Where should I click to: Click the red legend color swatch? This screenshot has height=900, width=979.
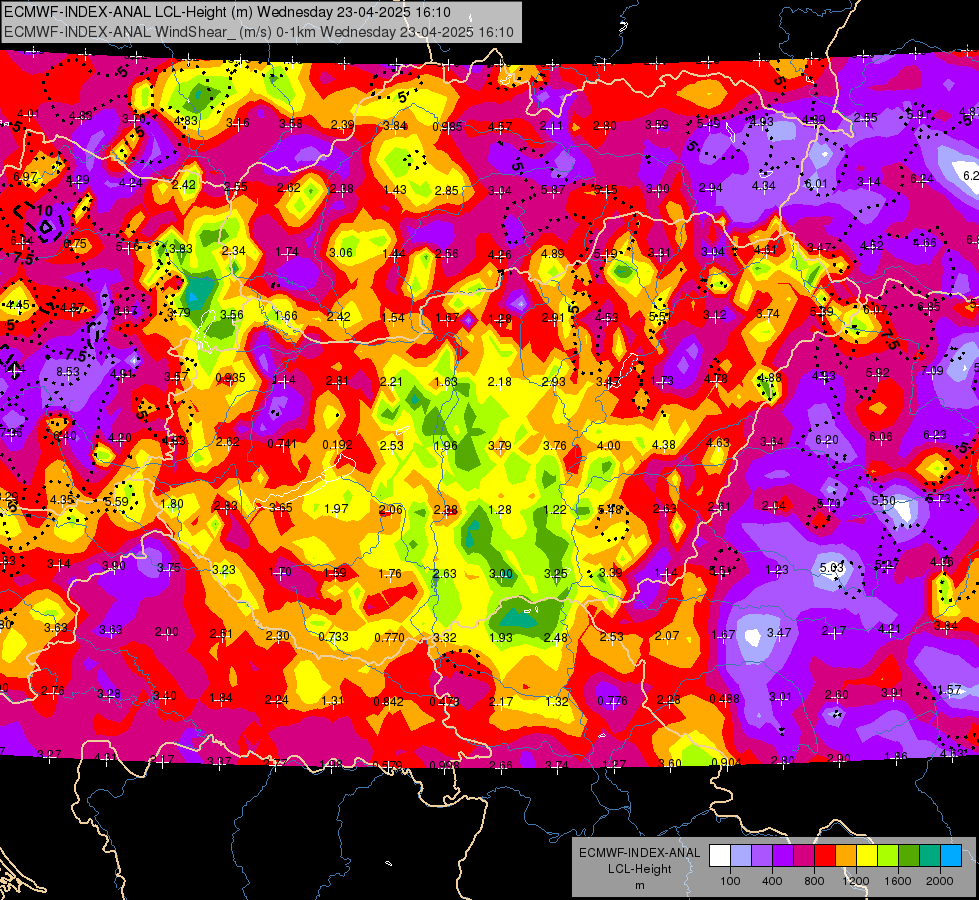pos(825,856)
